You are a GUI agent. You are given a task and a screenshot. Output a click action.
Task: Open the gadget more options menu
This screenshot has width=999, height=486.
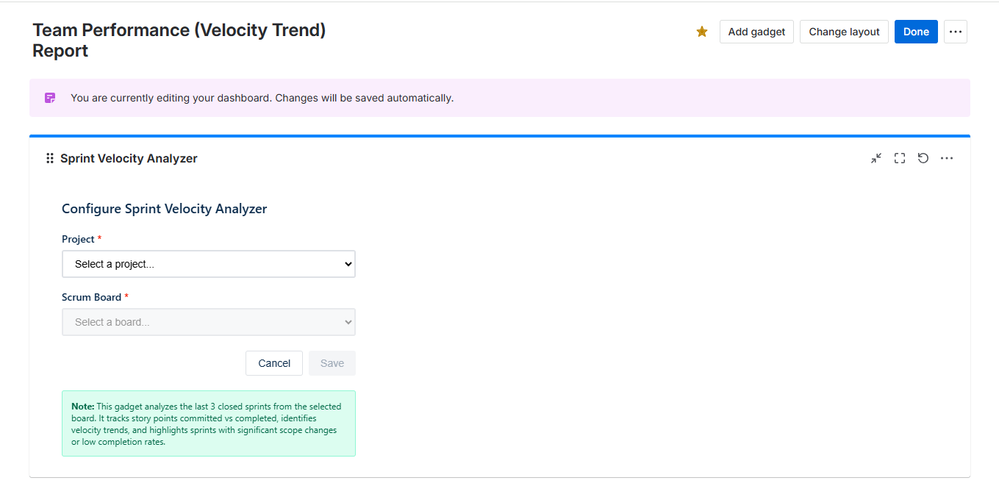coord(947,159)
